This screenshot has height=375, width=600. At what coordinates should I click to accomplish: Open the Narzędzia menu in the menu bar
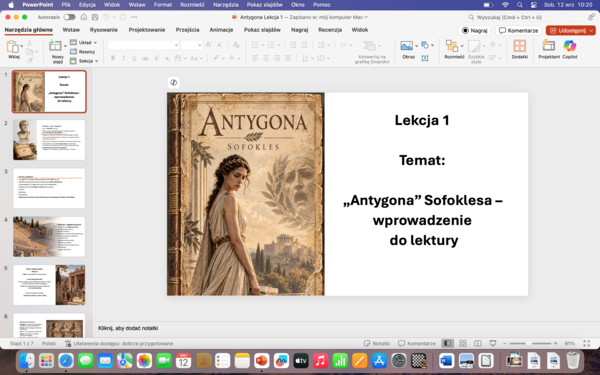226,5
